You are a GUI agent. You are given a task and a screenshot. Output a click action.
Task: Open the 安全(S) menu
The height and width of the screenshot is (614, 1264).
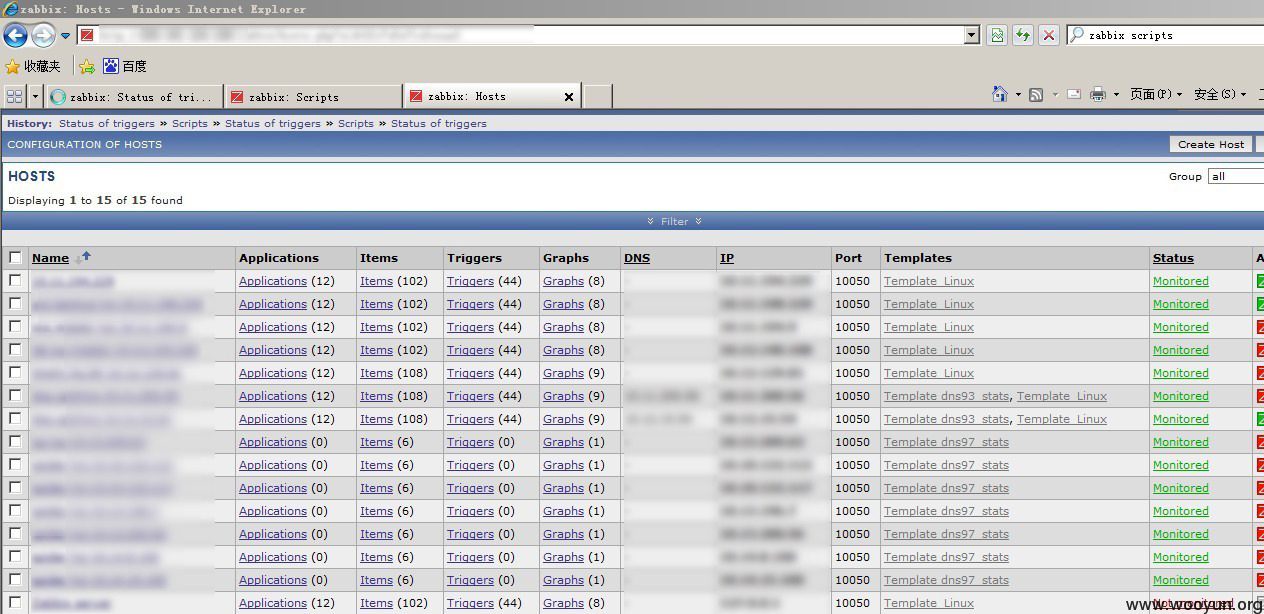coord(1220,94)
